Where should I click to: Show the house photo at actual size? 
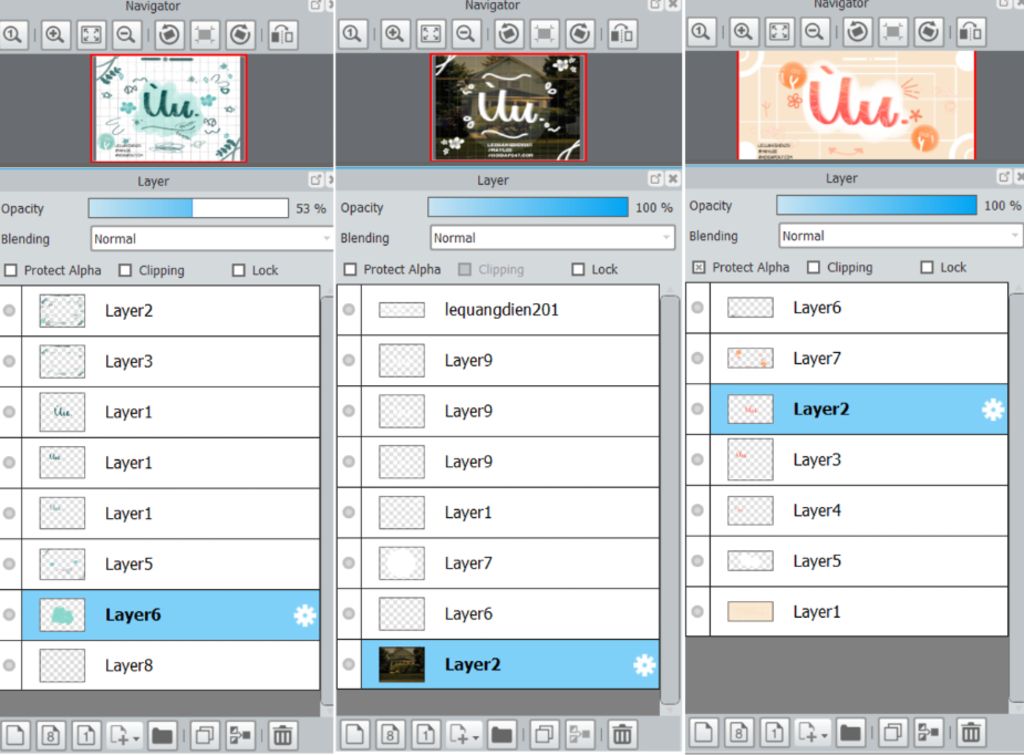(x=351, y=33)
